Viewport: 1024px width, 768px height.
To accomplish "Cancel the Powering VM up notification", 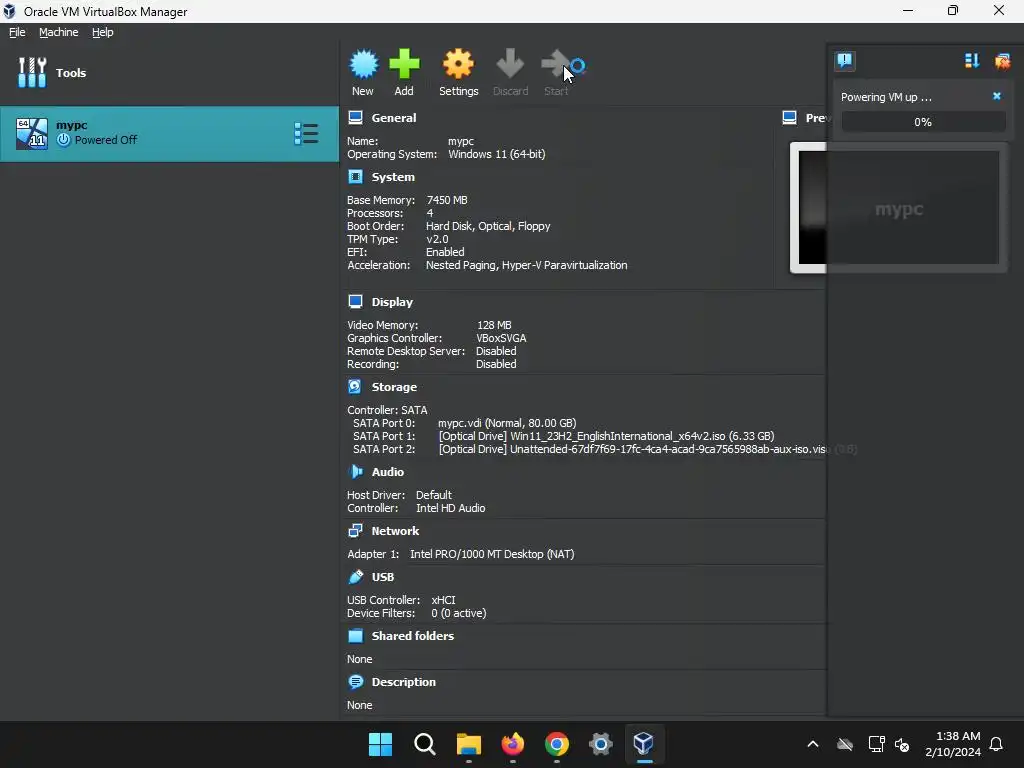I will [997, 96].
